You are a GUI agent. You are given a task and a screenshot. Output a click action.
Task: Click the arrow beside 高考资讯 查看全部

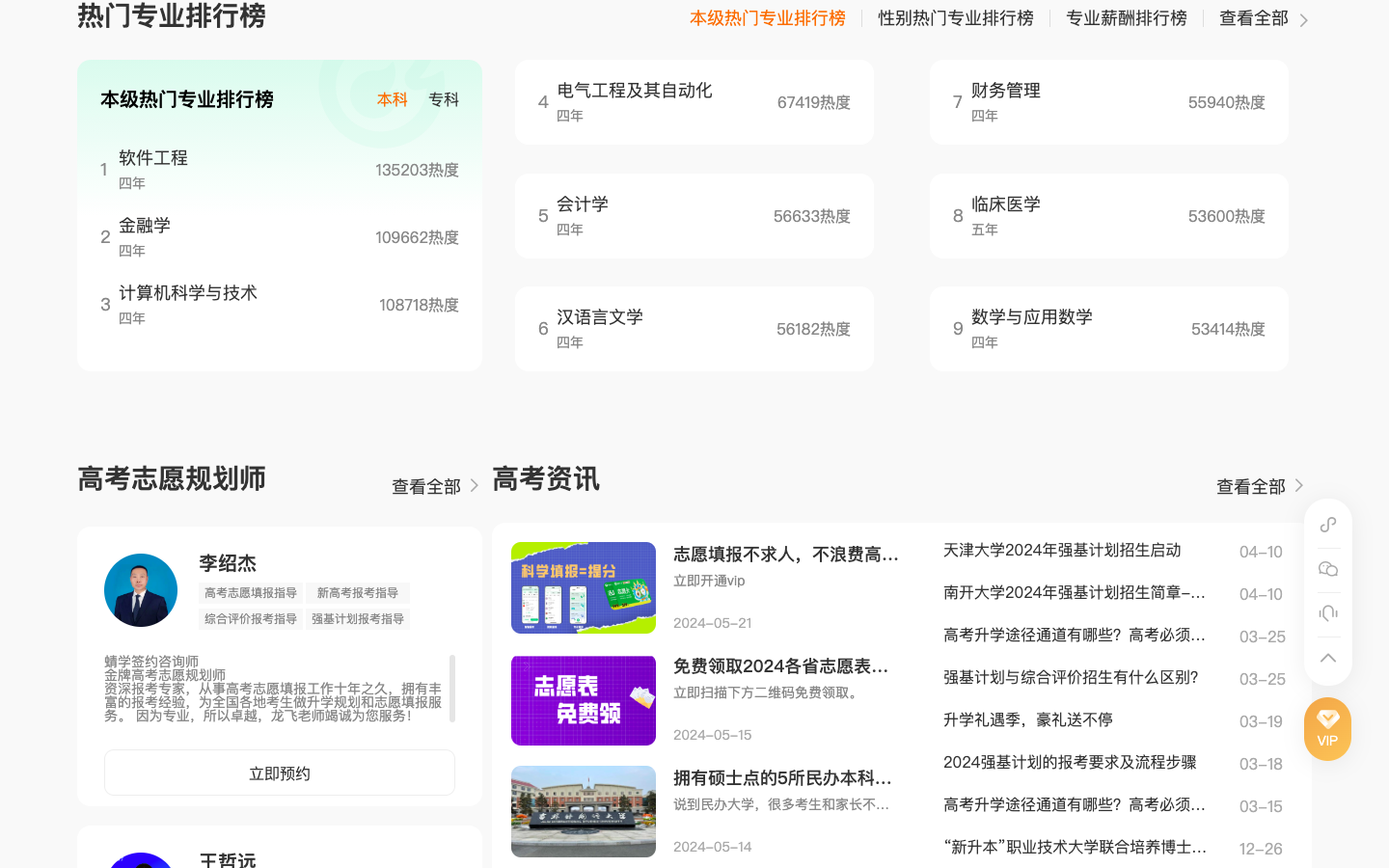(x=1298, y=485)
